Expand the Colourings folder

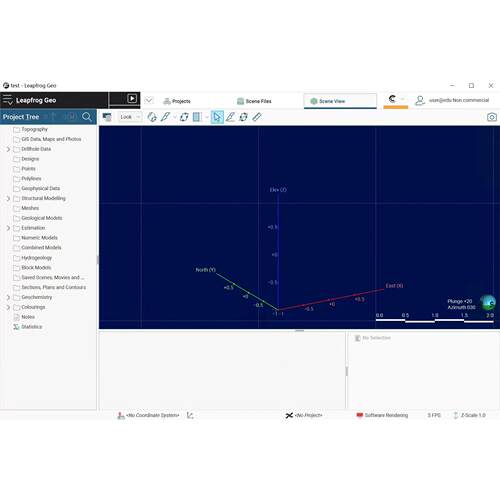(x=8, y=307)
